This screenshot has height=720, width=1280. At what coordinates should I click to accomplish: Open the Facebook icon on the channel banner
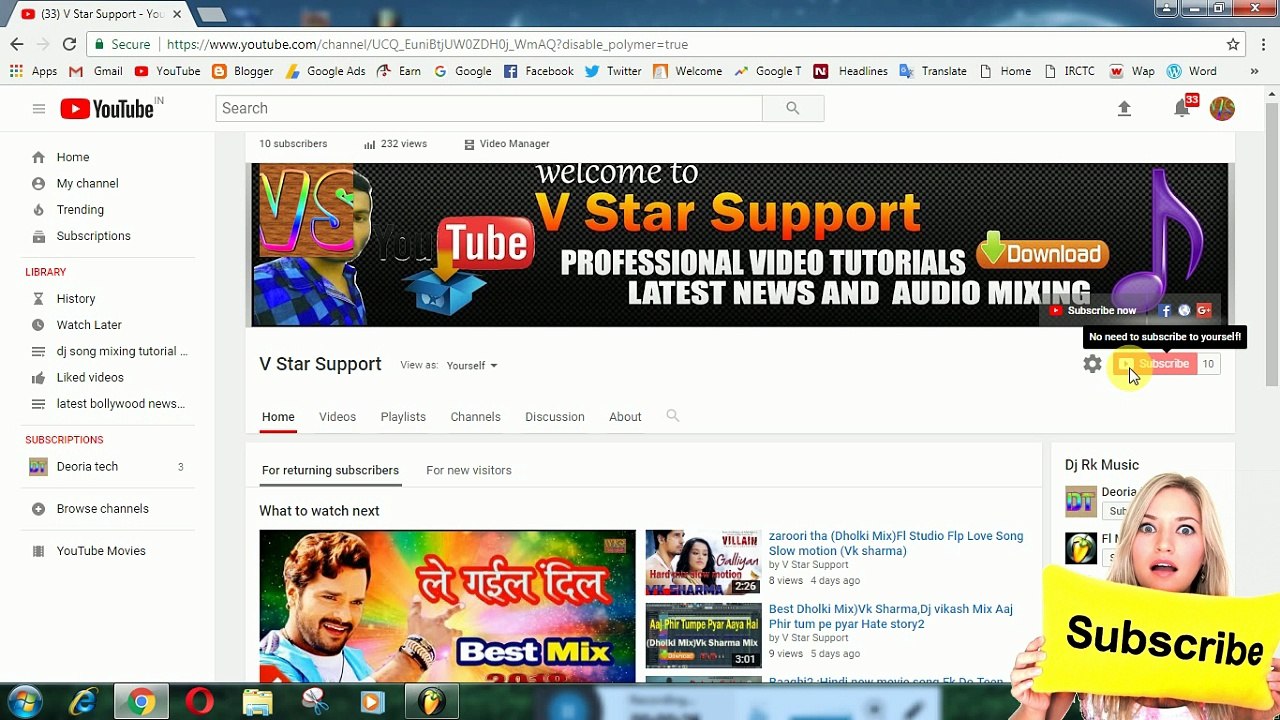pos(1165,311)
